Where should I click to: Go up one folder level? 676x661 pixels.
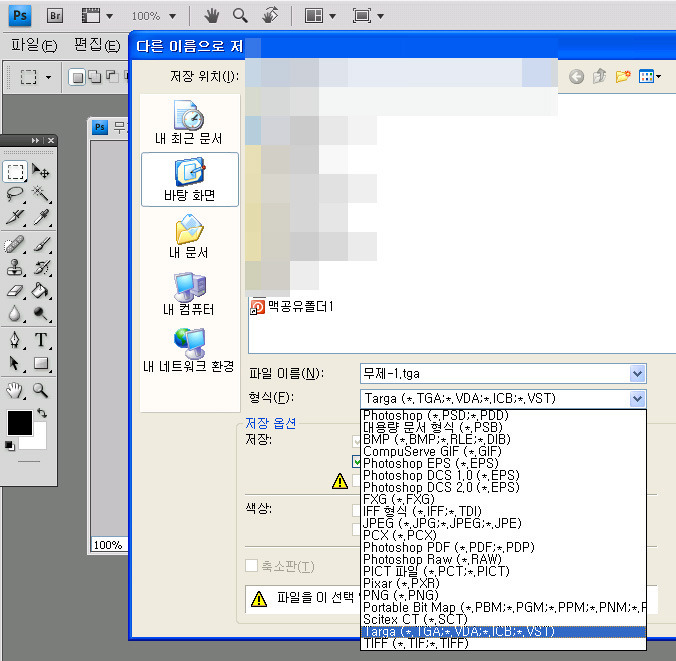point(599,77)
